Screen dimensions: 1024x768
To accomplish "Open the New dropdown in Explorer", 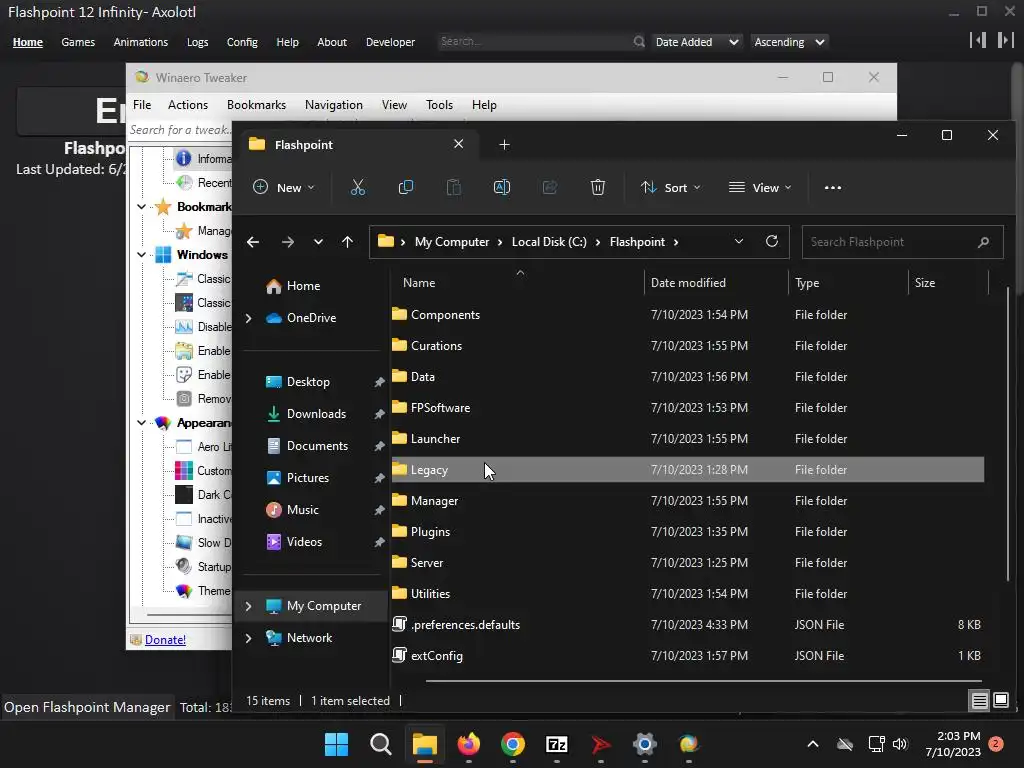I will point(284,187).
